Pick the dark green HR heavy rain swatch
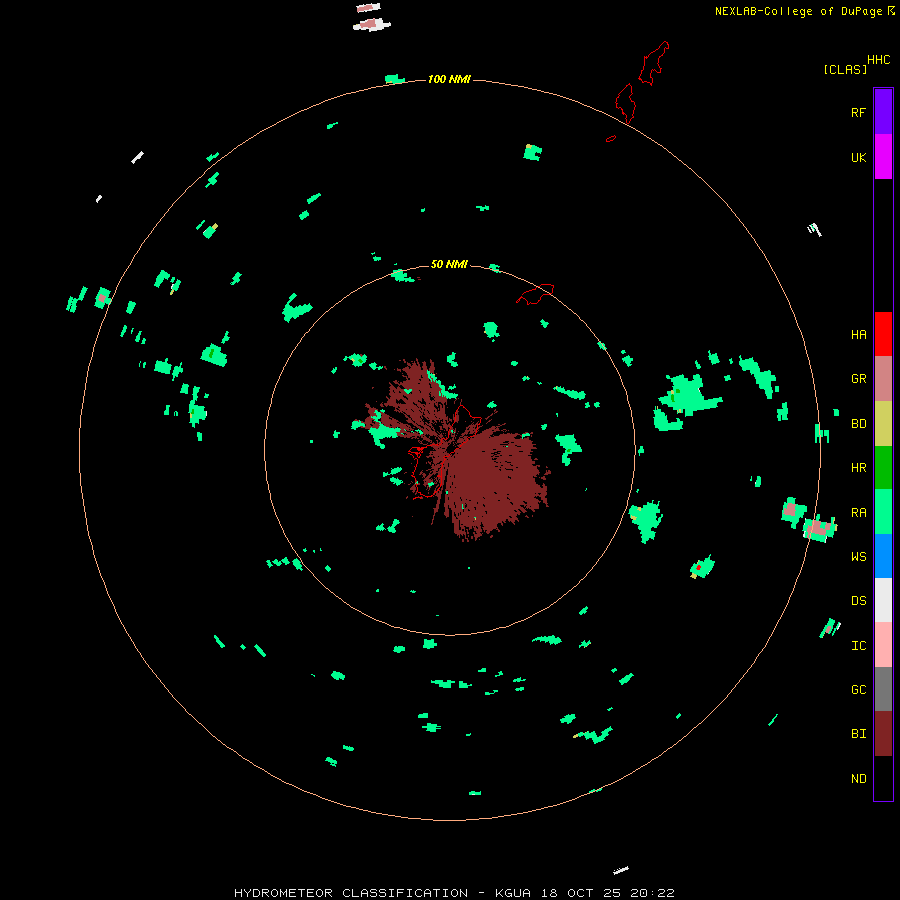Image resolution: width=900 pixels, height=900 pixels. click(883, 467)
